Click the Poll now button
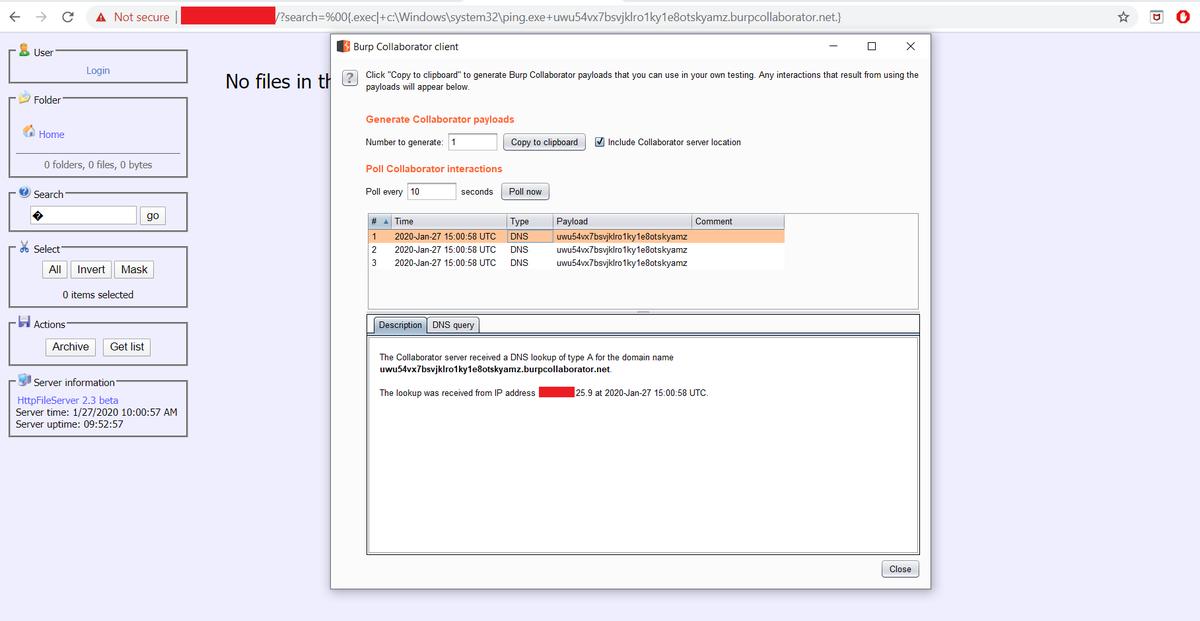Image resolution: width=1200 pixels, height=621 pixels. coord(526,191)
